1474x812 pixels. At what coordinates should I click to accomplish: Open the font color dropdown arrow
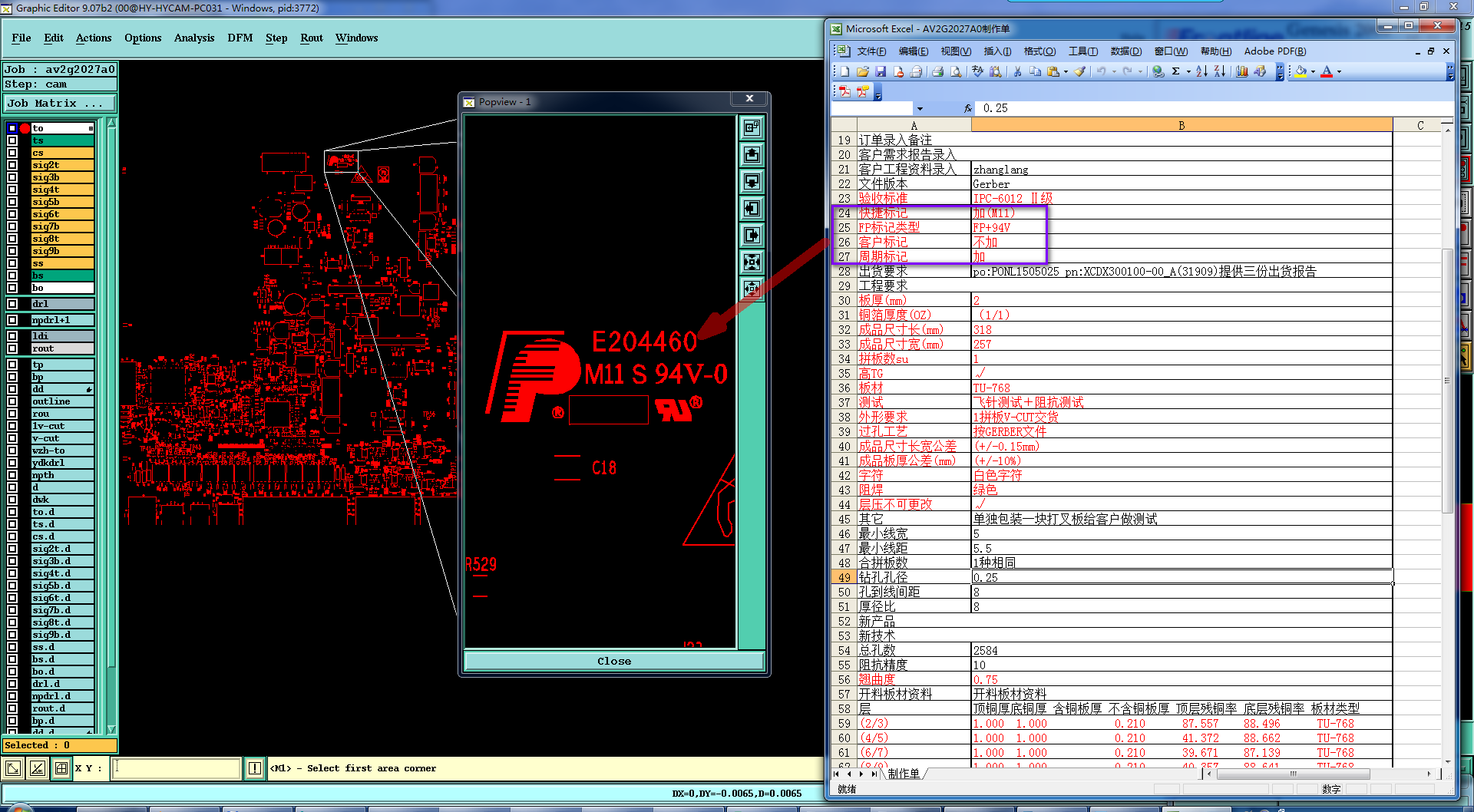tap(1340, 72)
